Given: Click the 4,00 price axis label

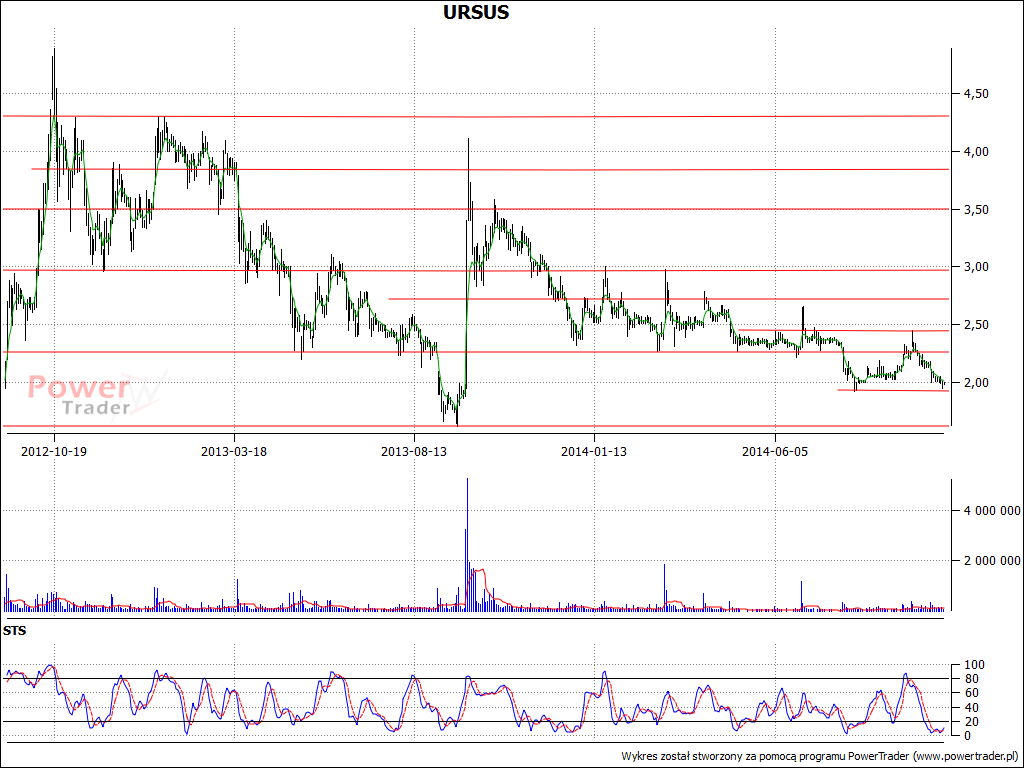Looking at the screenshot, I should [x=976, y=152].
